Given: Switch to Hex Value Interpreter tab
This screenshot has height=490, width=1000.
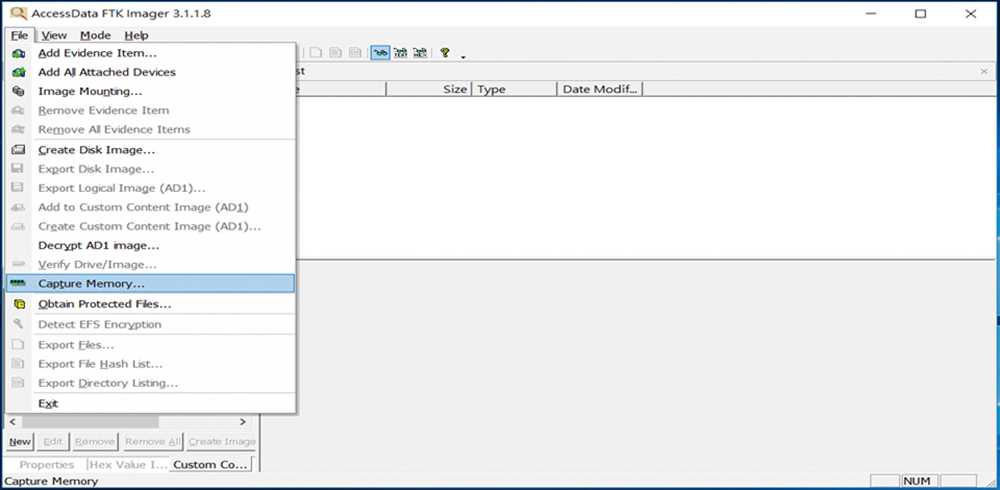Looking at the screenshot, I should pos(128,464).
